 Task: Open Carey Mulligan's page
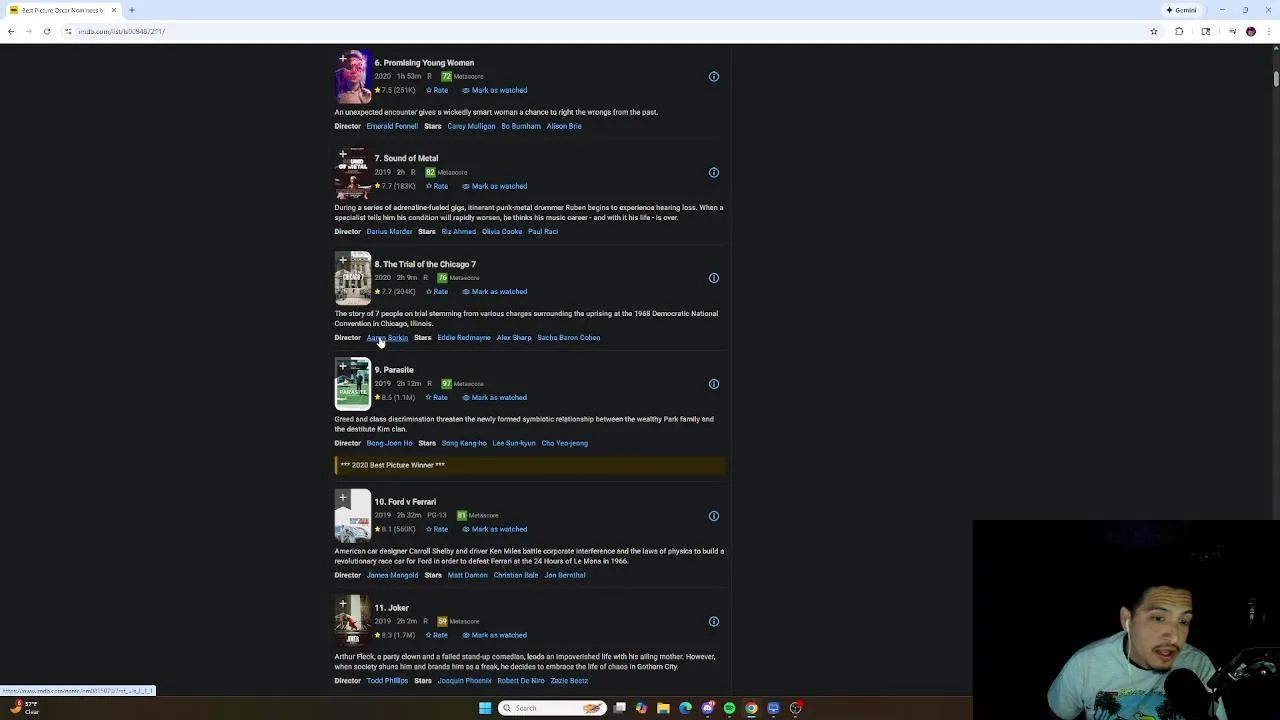pos(471,126)
